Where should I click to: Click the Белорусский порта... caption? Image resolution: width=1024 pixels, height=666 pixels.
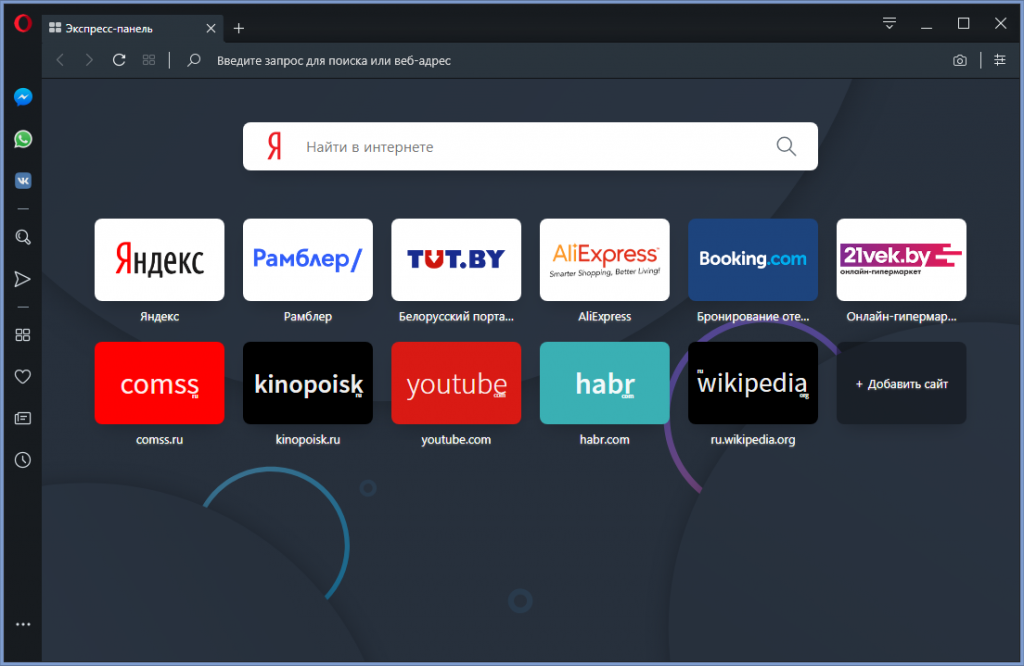click(x=456, y=317)
